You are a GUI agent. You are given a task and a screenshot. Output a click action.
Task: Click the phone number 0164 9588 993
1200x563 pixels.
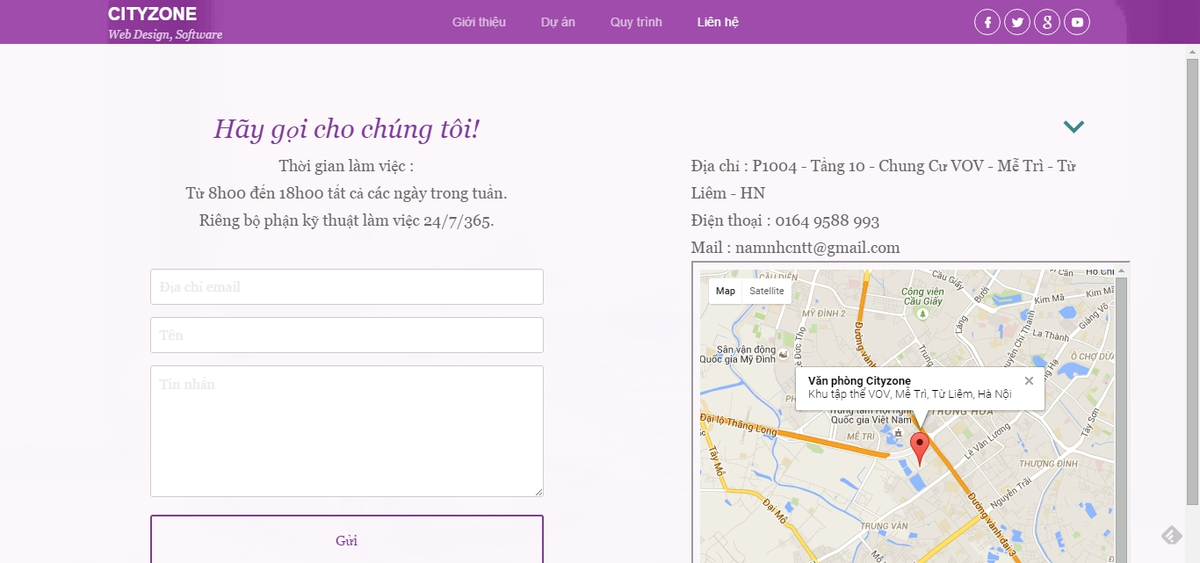point(826,220)
